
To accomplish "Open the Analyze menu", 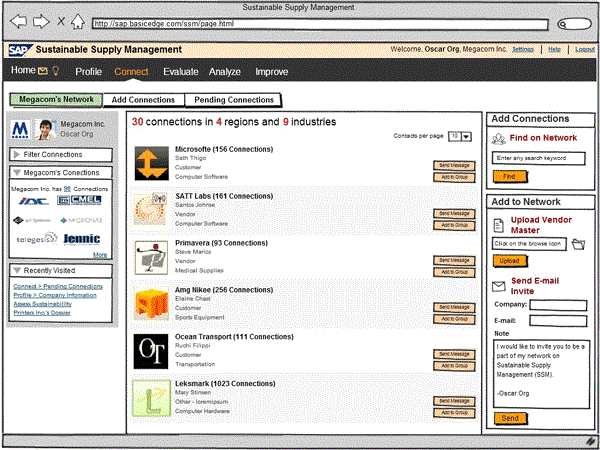I will (225, 72).
